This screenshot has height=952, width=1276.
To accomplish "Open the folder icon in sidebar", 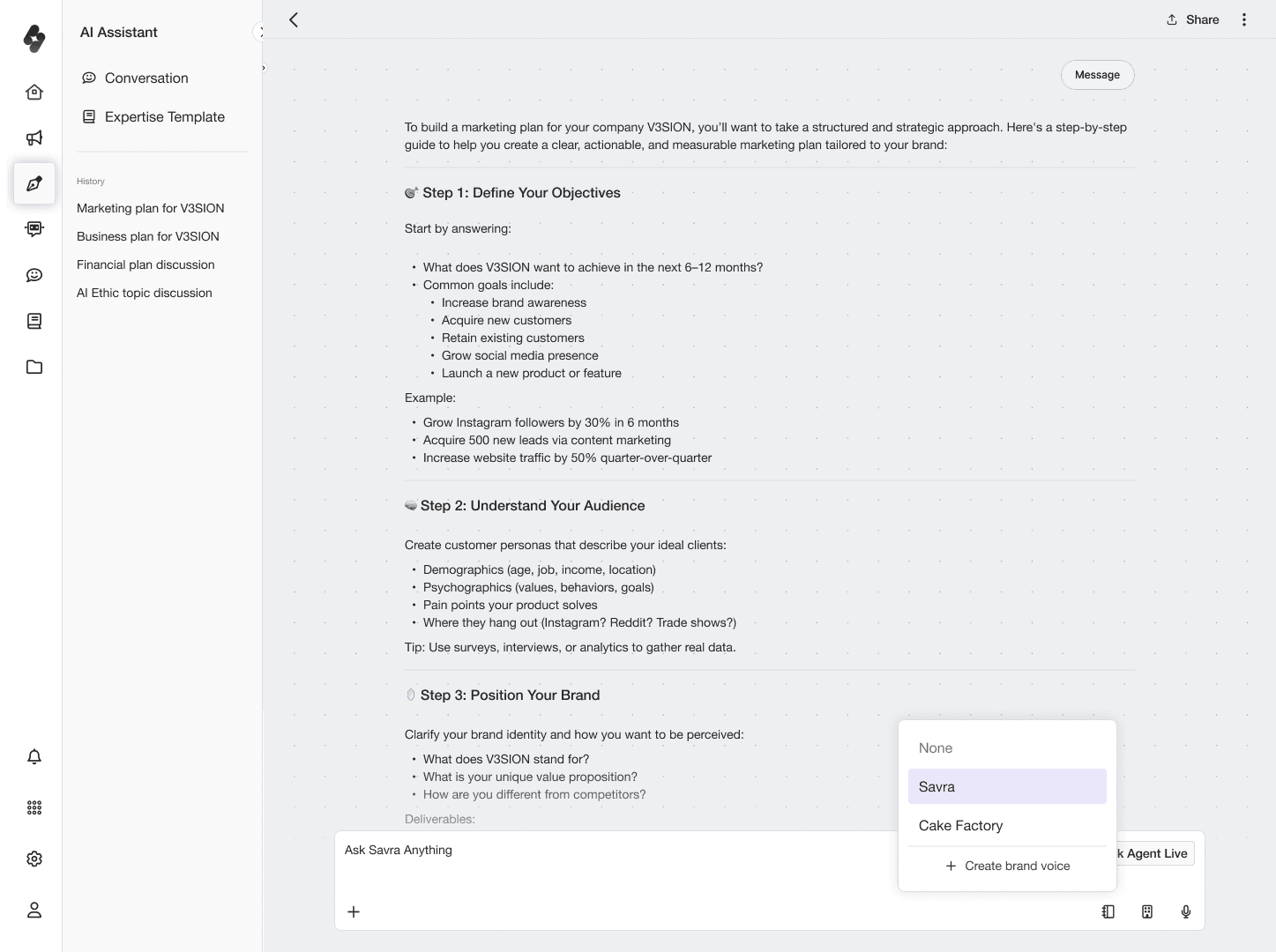I will pyautogui.click(x=34, y=367).
